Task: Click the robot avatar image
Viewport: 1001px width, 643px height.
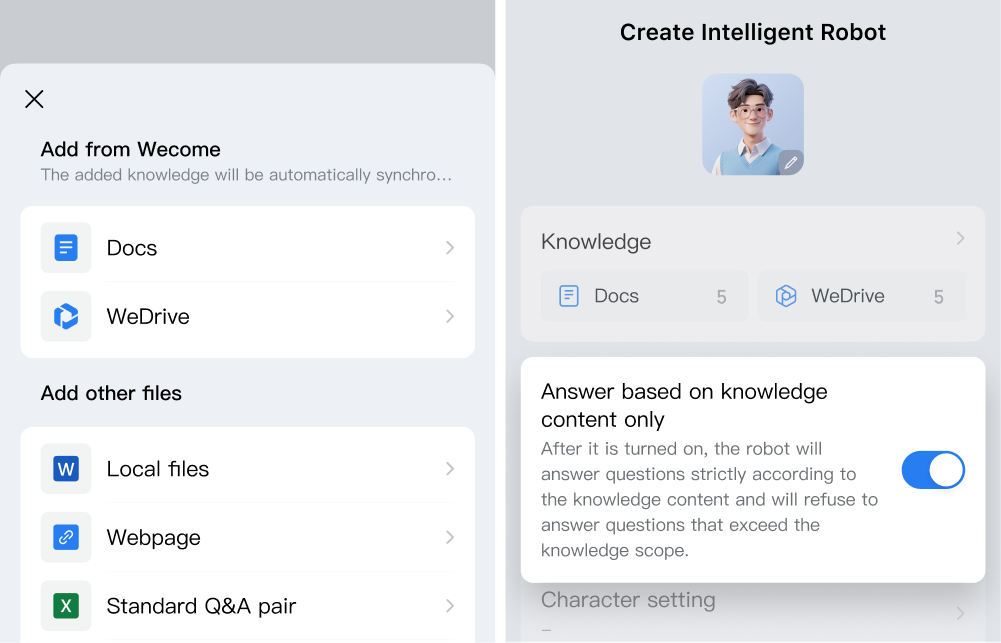Action: point(752,122)
